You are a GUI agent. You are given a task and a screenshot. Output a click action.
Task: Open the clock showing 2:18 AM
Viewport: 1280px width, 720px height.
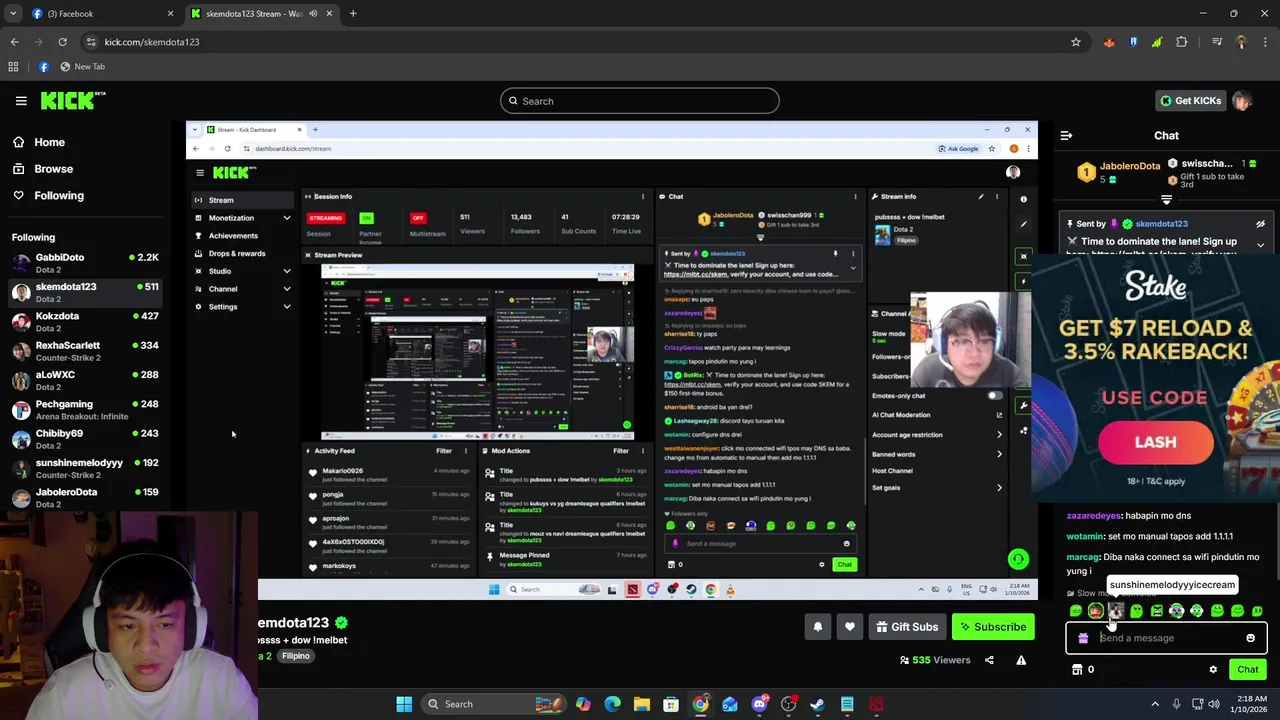tap(1251, 704)
